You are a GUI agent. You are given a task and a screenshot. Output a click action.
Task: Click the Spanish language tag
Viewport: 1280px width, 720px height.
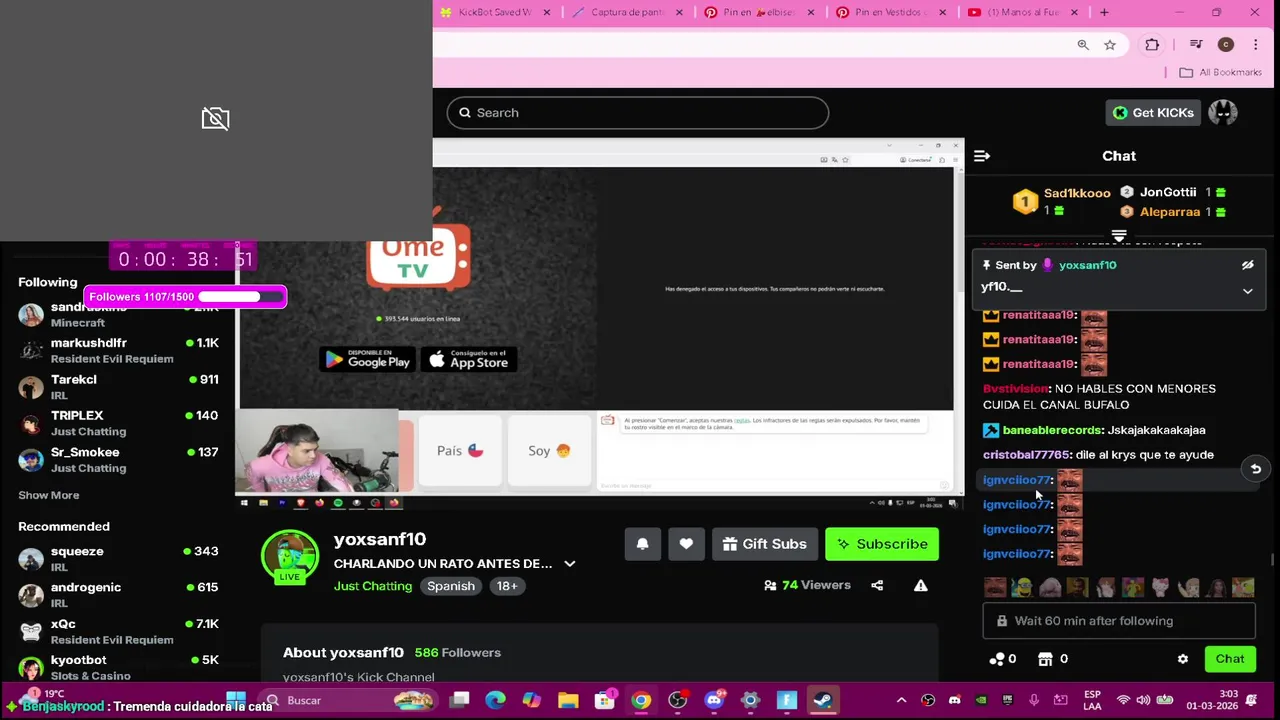[451, 586]
